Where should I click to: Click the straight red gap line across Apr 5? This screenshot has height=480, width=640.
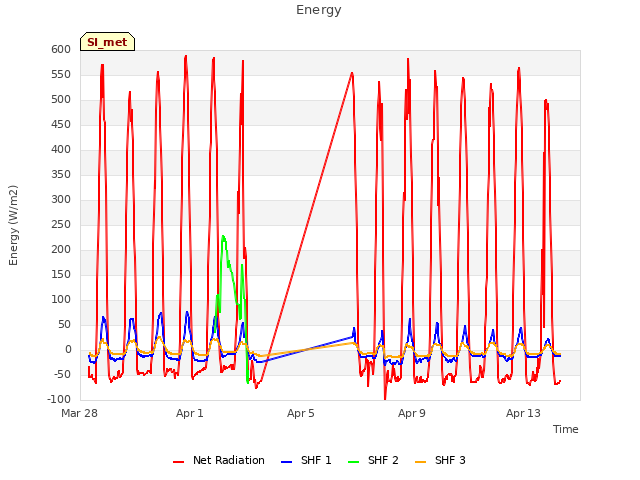click(x=306, y=227)
